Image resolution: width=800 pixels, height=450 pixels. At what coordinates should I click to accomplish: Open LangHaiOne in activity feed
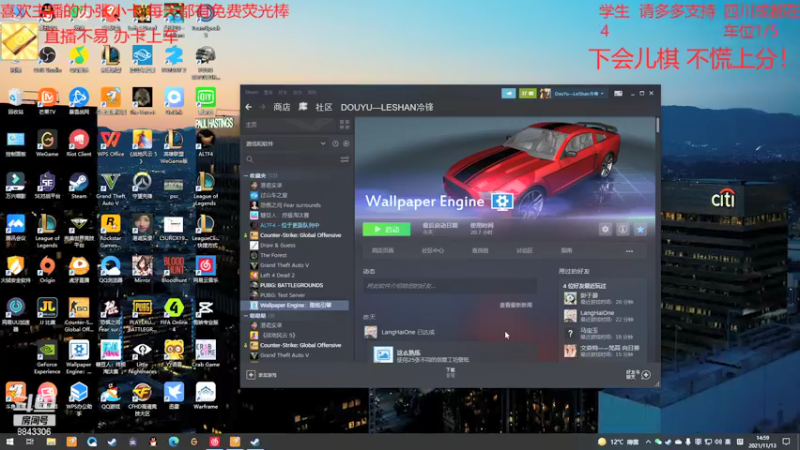398,332
